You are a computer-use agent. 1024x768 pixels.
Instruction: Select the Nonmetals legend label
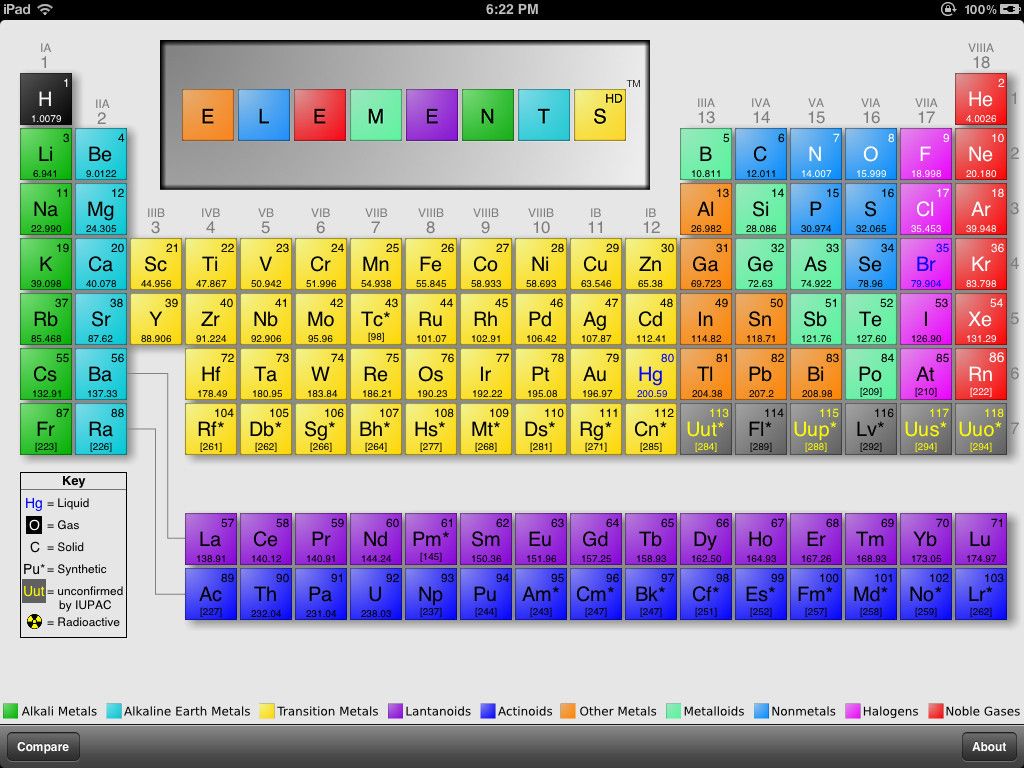pos(803,711)
